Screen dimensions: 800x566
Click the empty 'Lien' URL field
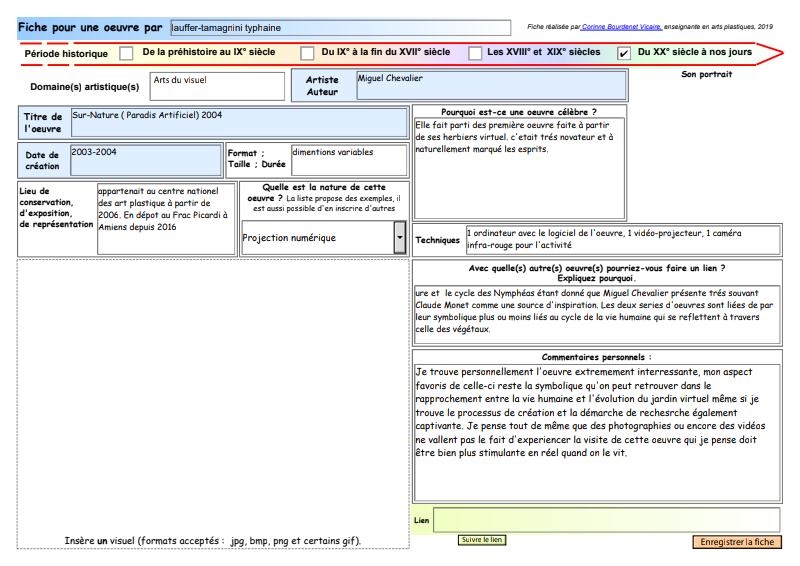click(x=606, y=520)
